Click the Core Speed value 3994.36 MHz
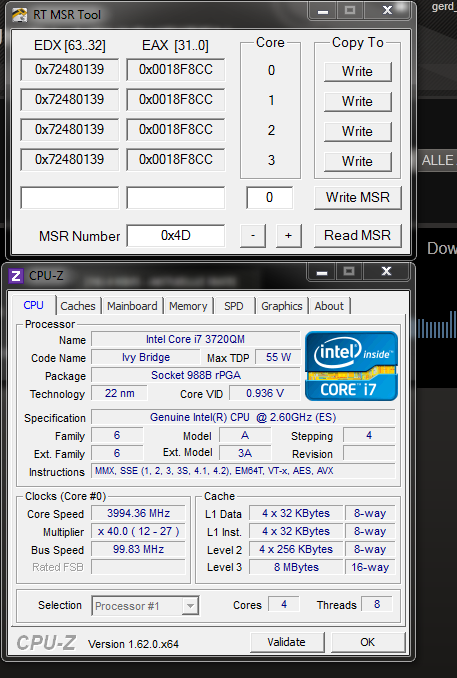The height and width of the screenshot is (678, 457). coord(138,513)
